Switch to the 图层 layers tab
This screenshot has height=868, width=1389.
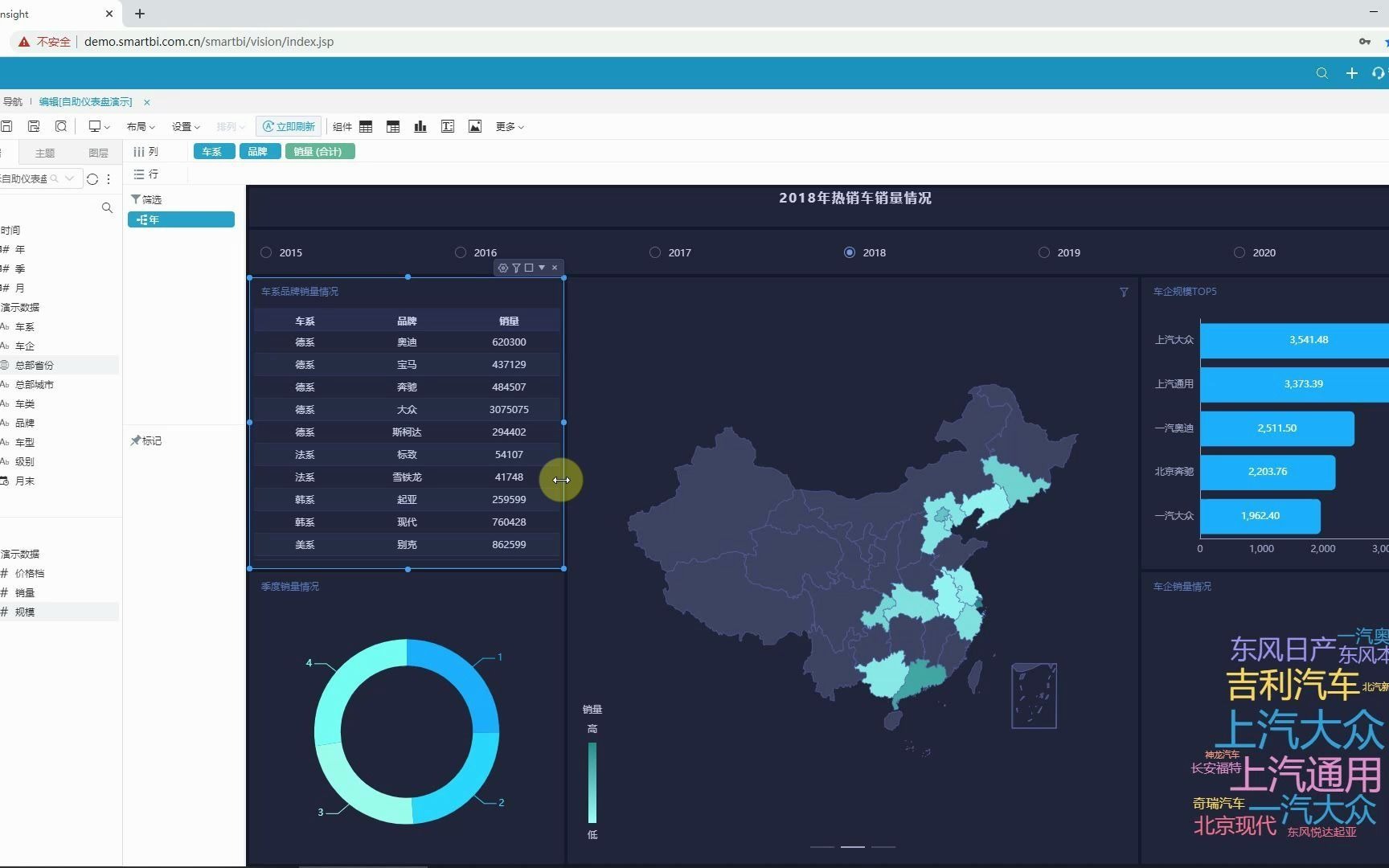point(98,152)
